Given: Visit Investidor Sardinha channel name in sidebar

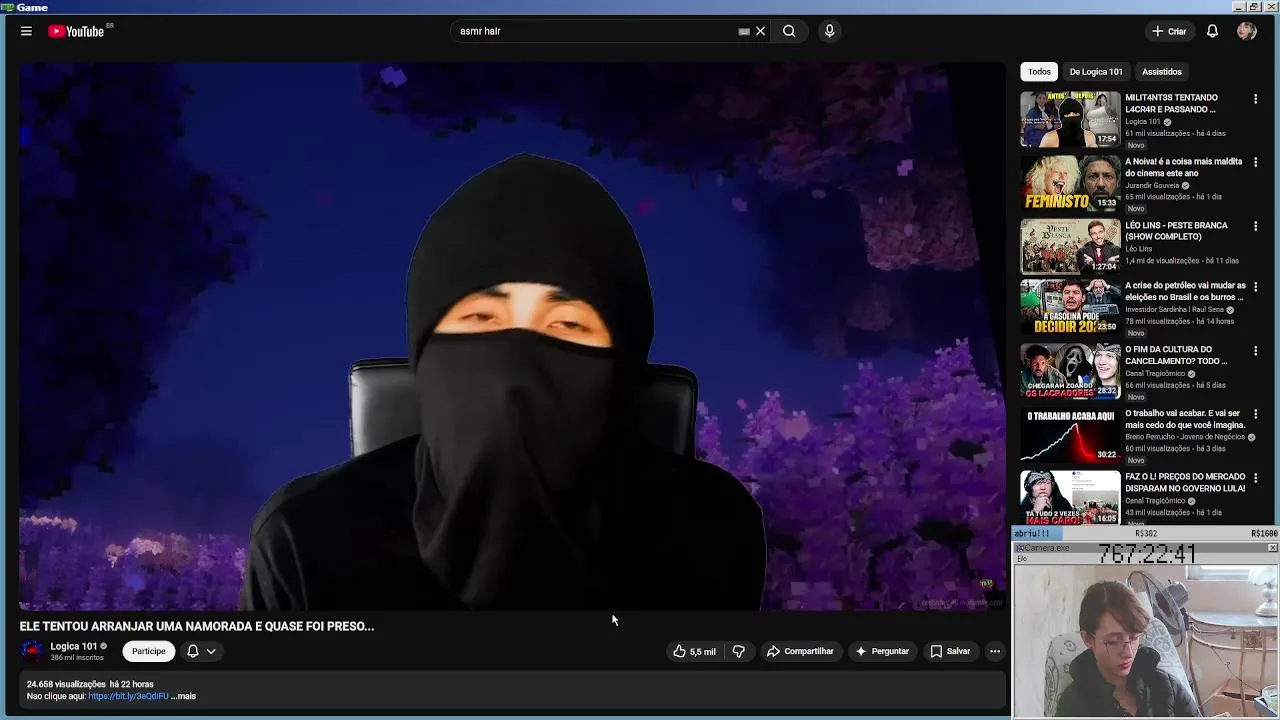Looking at the screenshot, I should click(x=1174, y=309).
